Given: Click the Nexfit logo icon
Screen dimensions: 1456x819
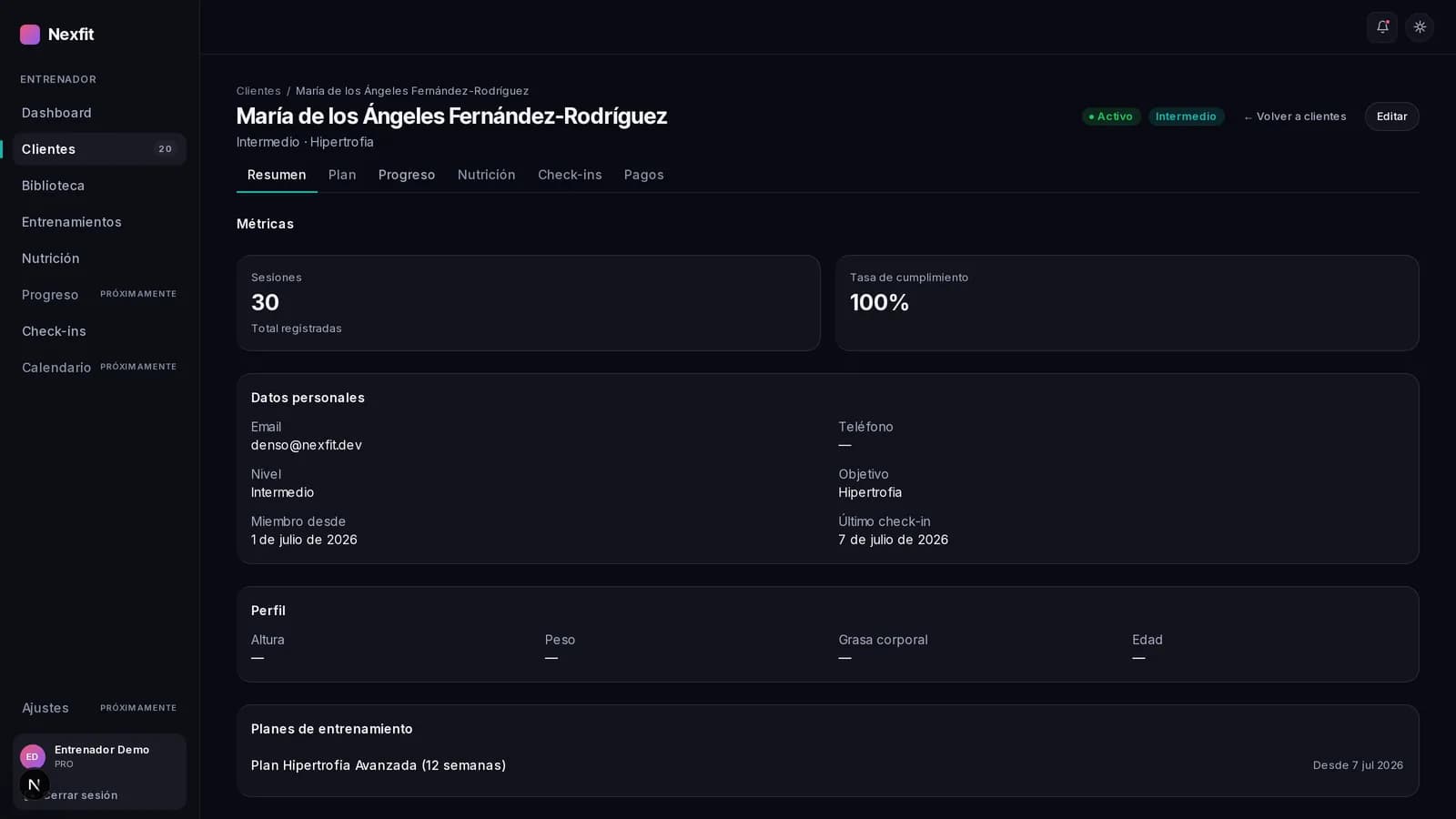Looking at the screenshot, I should 30,35.
